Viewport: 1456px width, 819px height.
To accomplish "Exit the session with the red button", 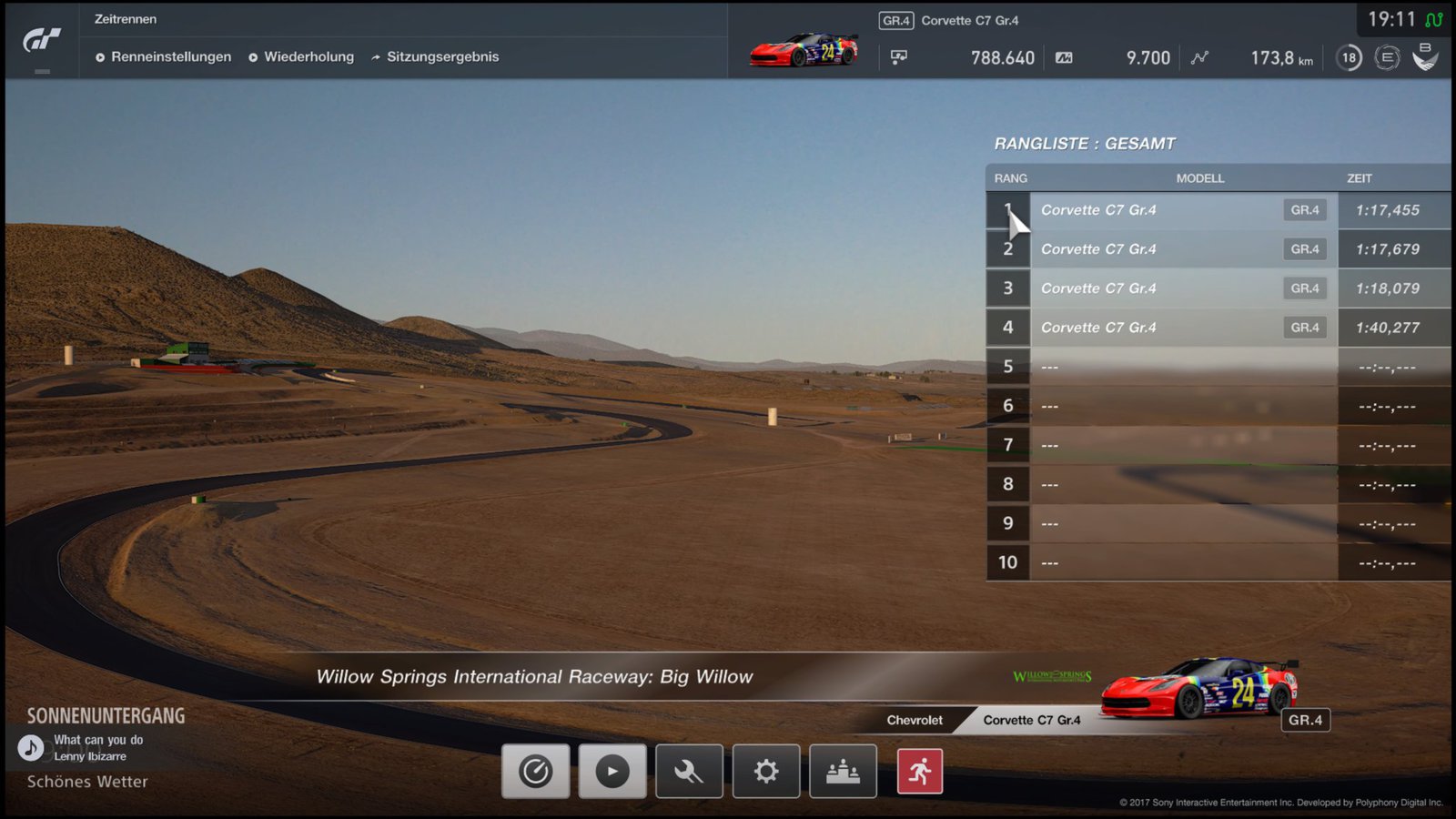I will point(920,772).
